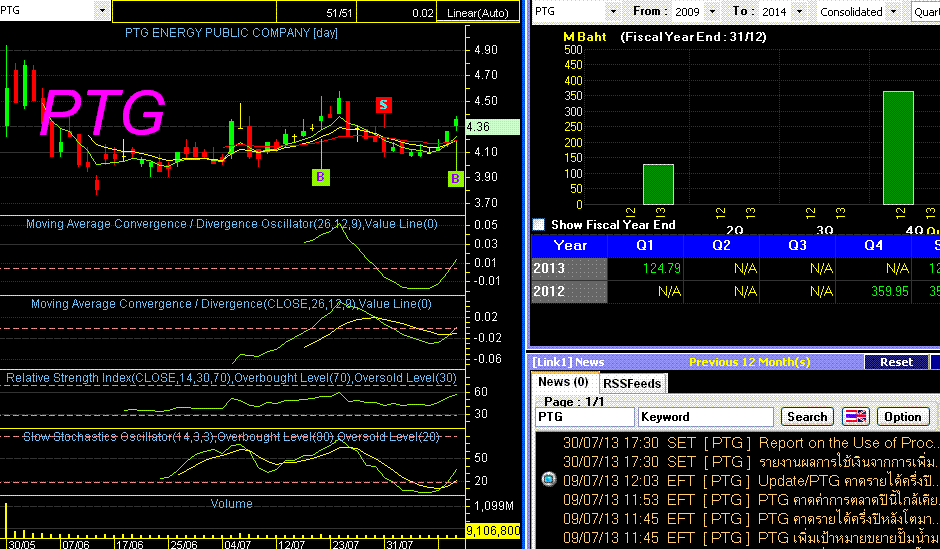Click the Search button in News
The height and width of the screenshot is (549, 940).
[x=807, y=417]
